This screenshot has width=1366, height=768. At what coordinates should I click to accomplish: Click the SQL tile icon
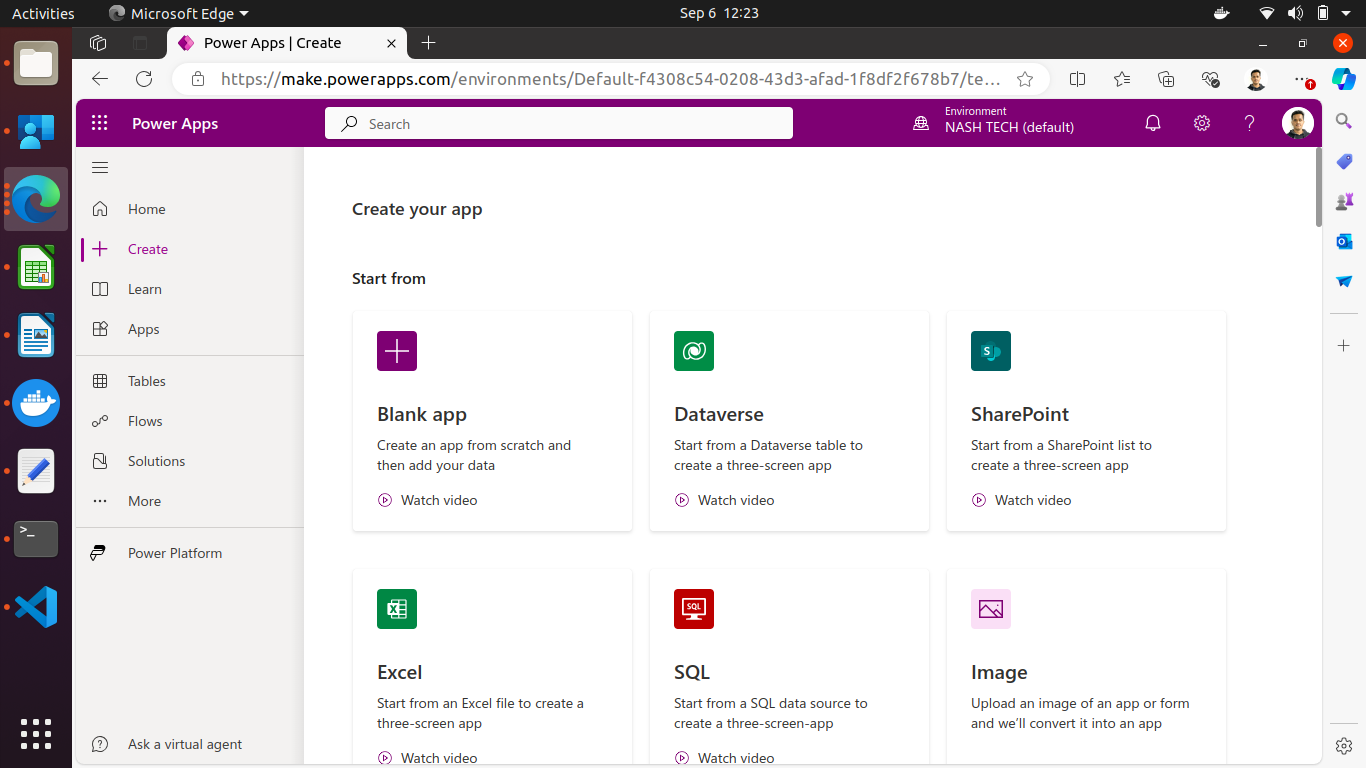694,609
